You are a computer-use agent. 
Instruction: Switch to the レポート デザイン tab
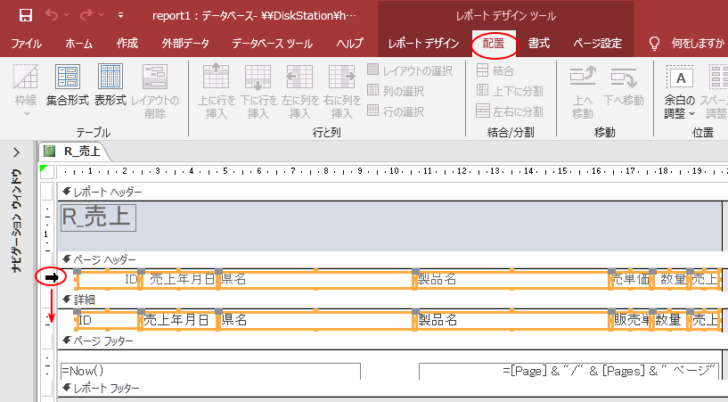coord(423,44)
